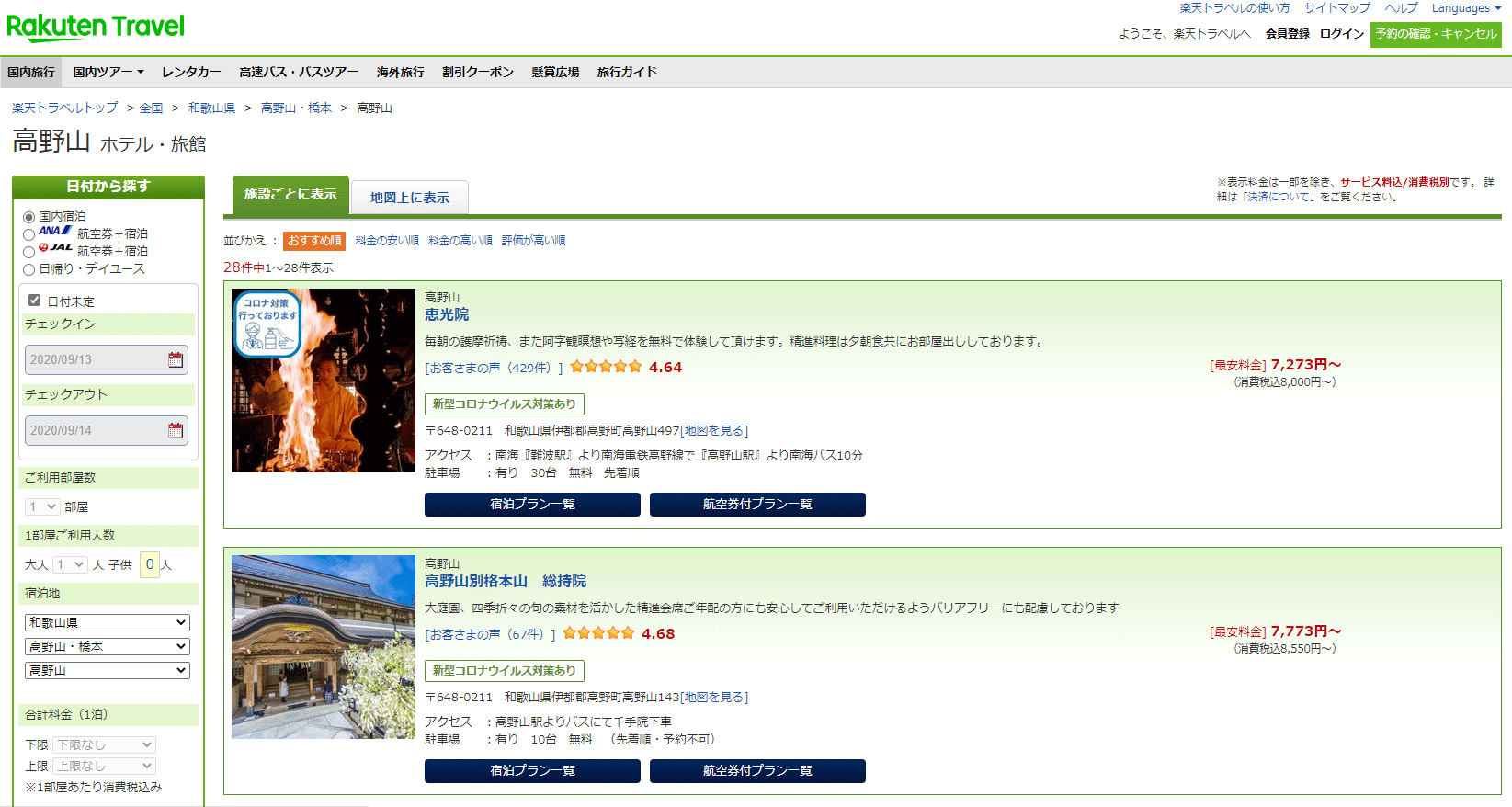Click the children count field

click(x=150, y=564)
